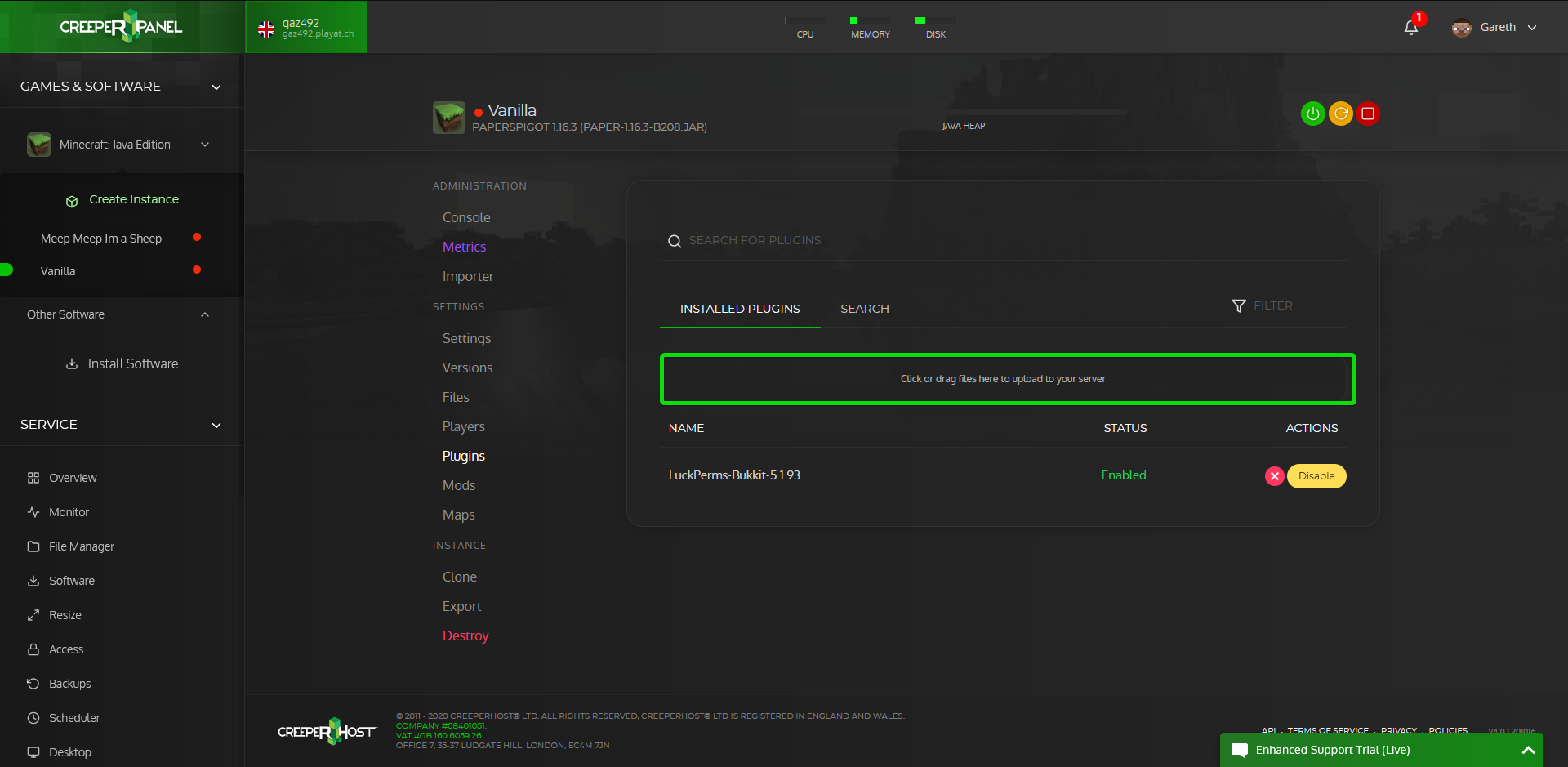1568x767 pixels.
Task: Start the server with green power icon
Action: point(1312,114)
